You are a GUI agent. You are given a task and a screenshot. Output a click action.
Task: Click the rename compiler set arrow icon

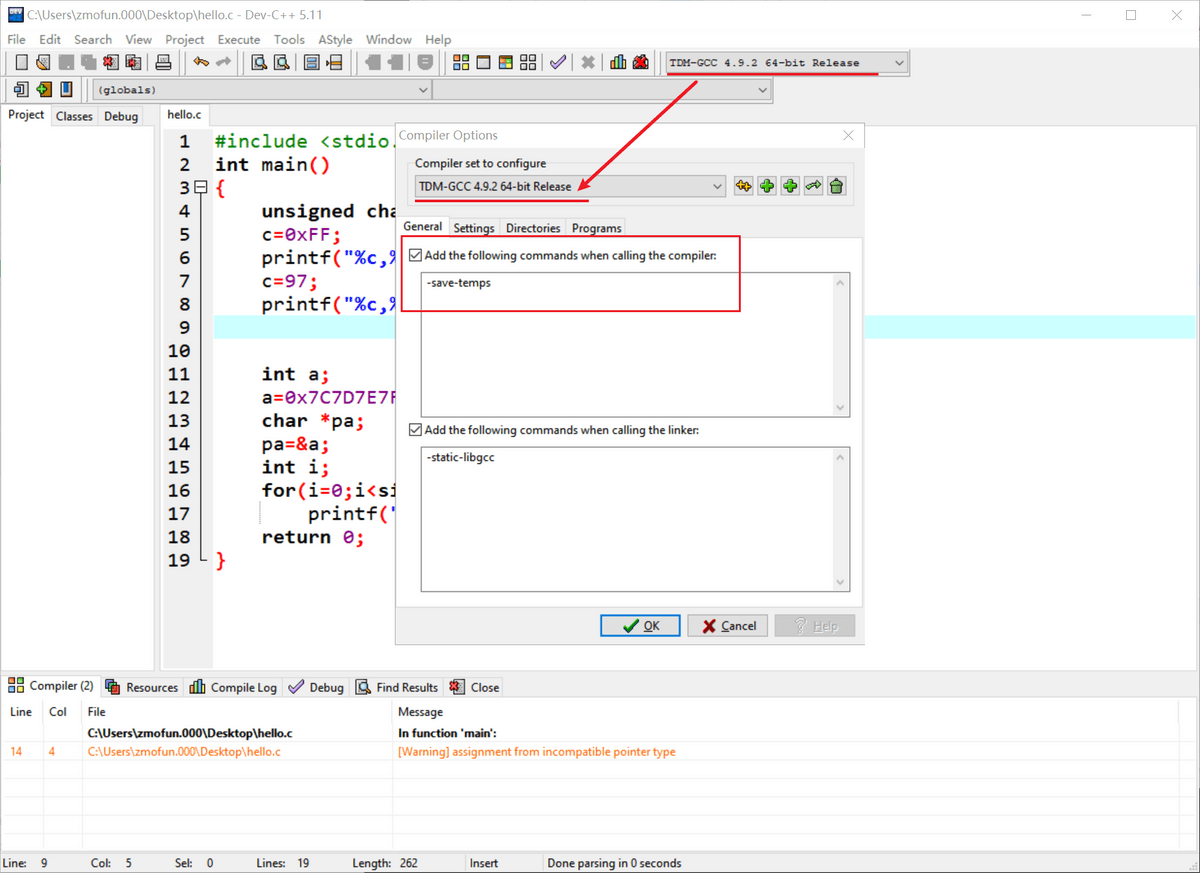(x=812, y=185)
